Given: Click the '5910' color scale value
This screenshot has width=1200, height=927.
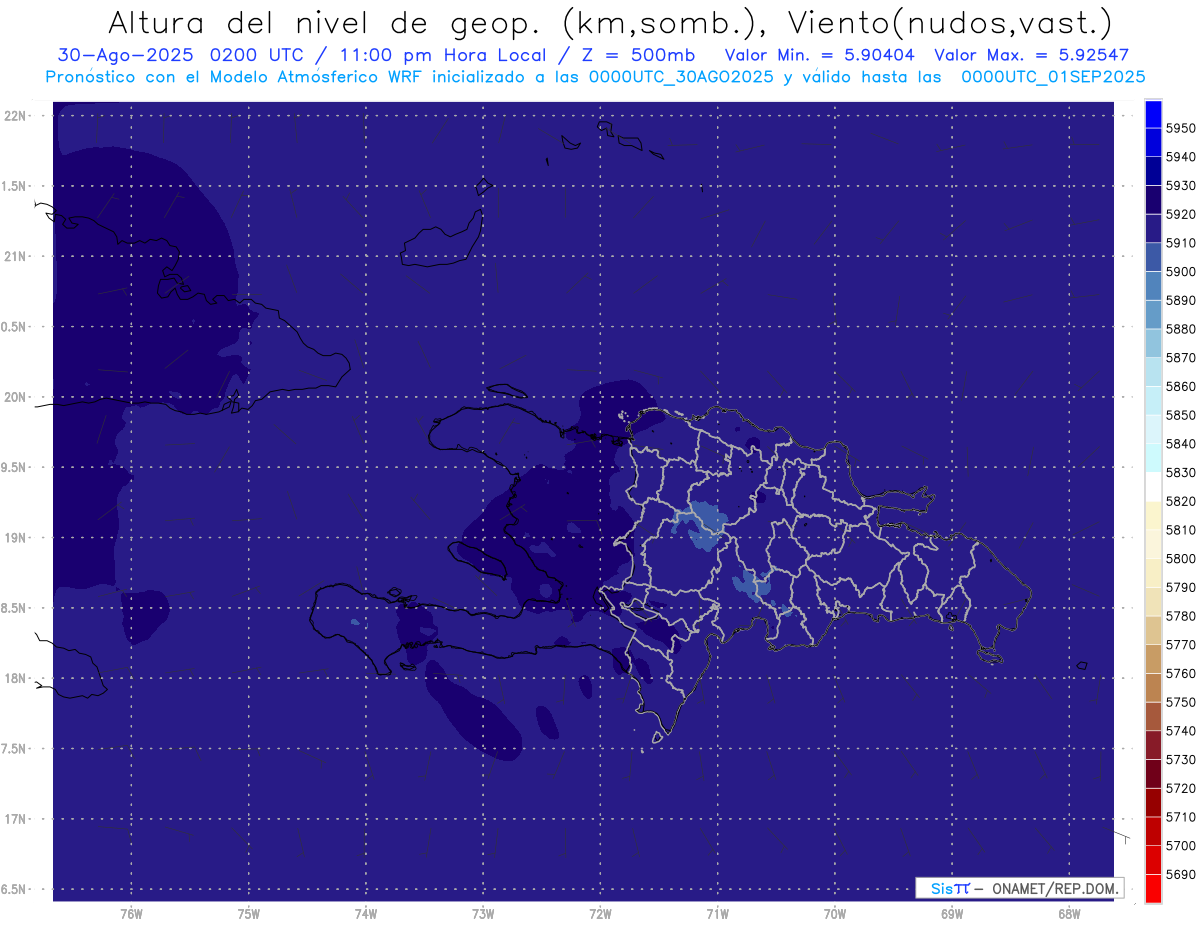Looking at the screenshot, I should tap(1181, 243).
